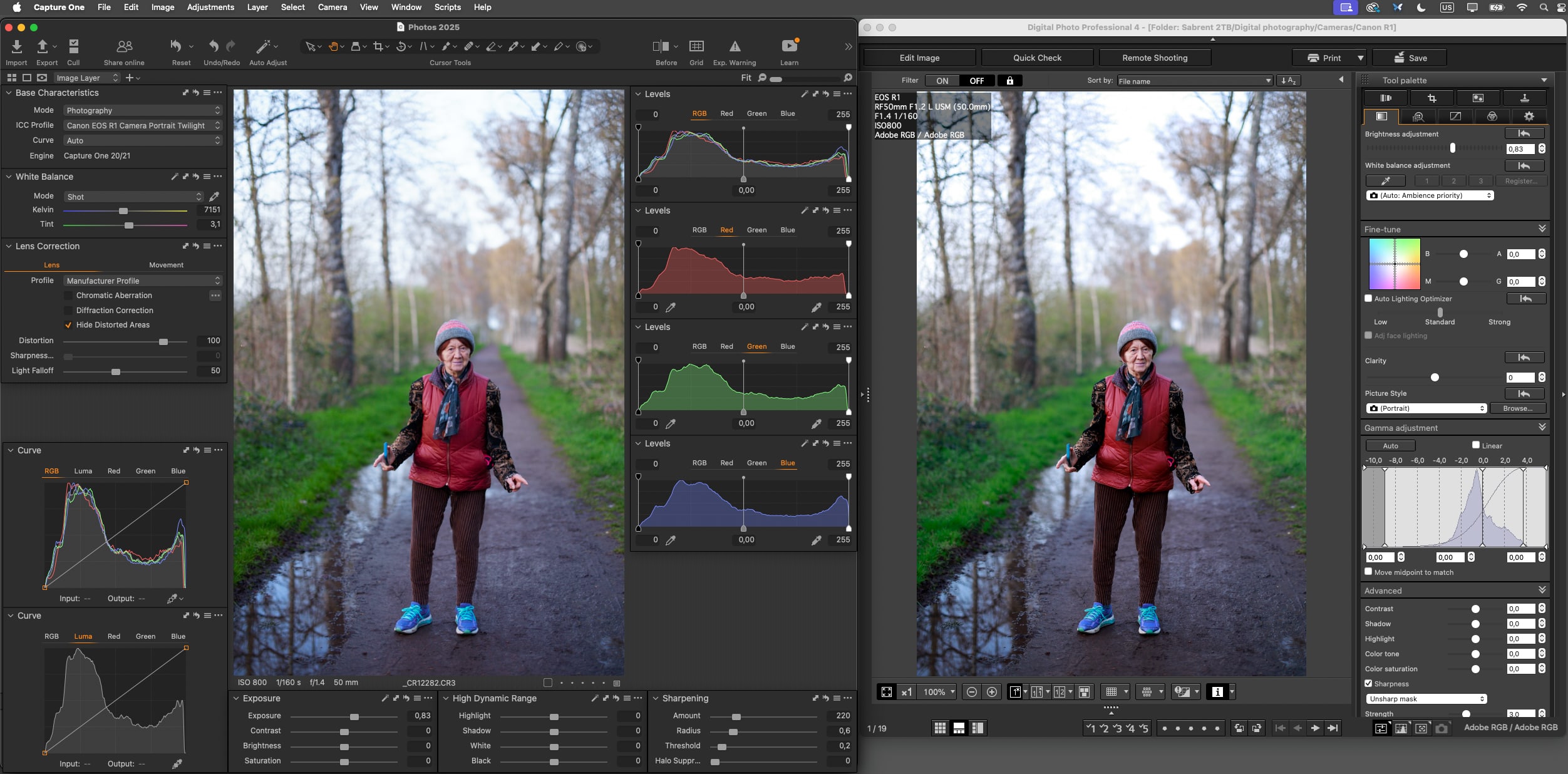Click the White Balance eyedropper picker

[x=214, y=197]
